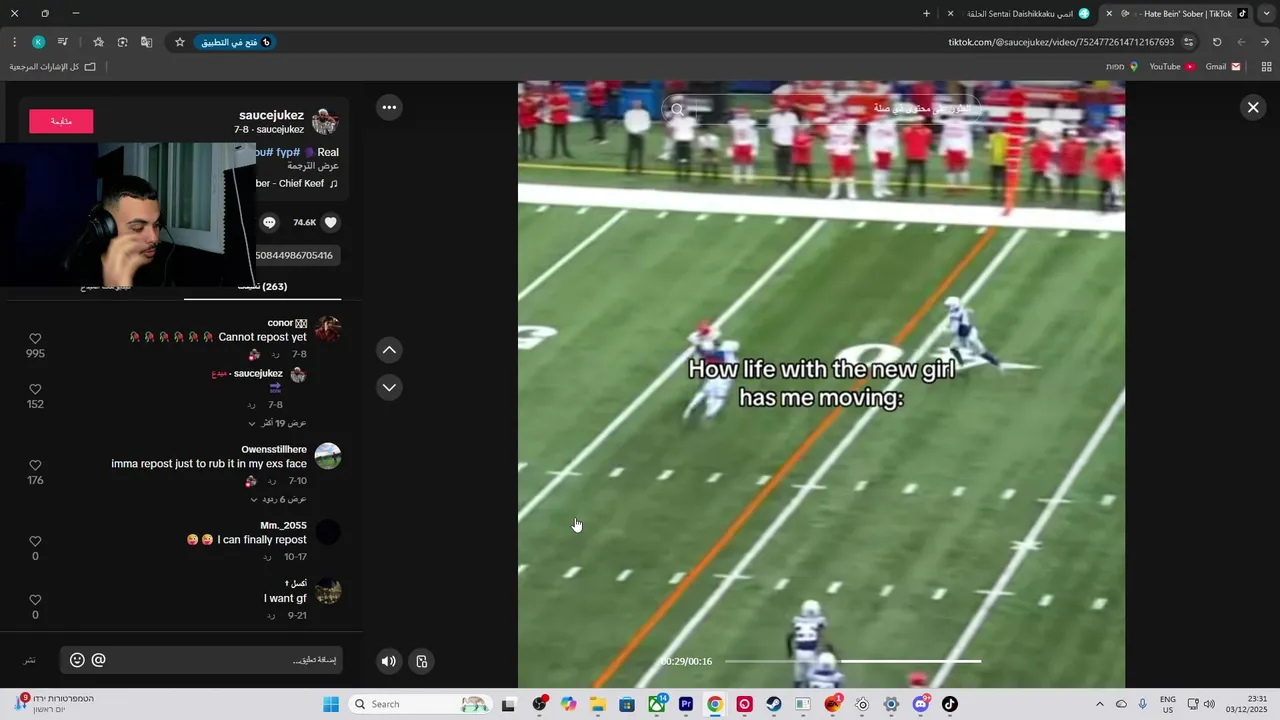This screenshot has height=720, width=1280.
Task: Open the TikTok app in the taskbar
Action: click(x=950, y=704)
